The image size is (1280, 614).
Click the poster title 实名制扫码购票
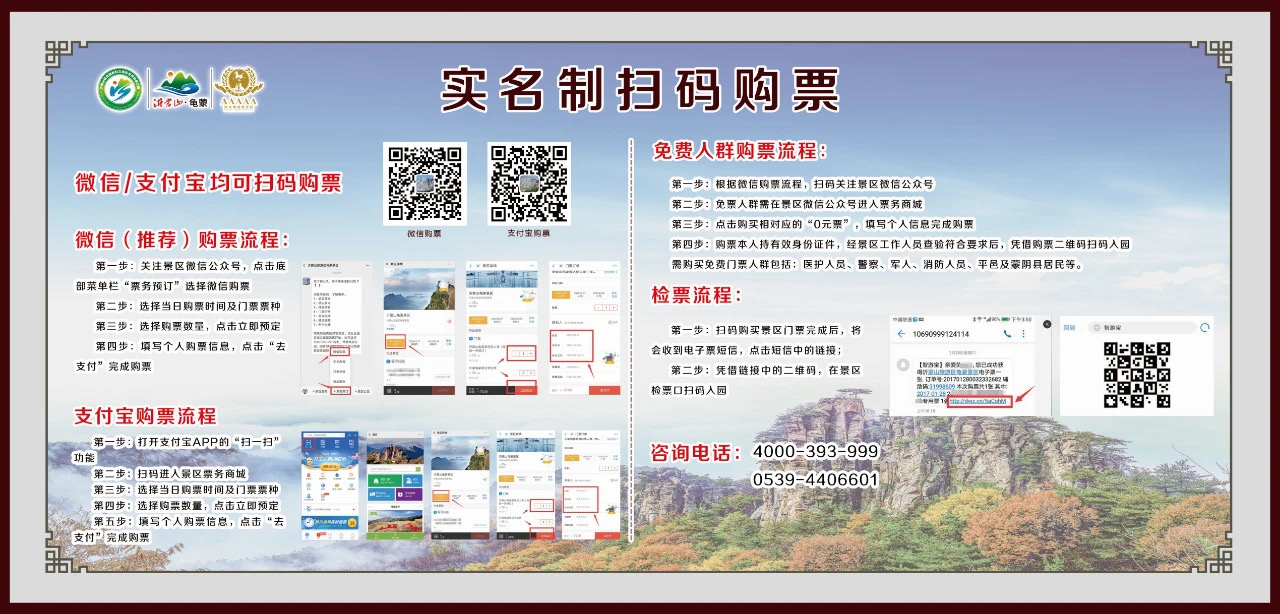click(640, 90)
